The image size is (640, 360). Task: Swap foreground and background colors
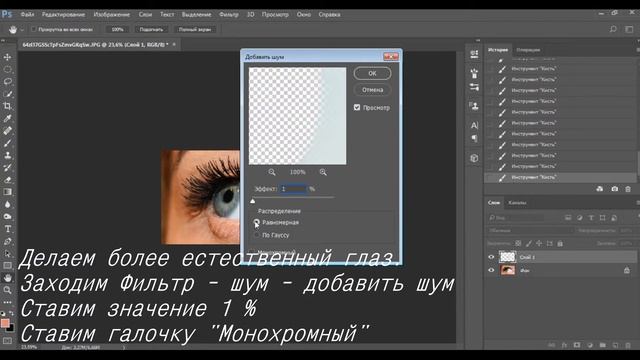(x=11, y=313)
